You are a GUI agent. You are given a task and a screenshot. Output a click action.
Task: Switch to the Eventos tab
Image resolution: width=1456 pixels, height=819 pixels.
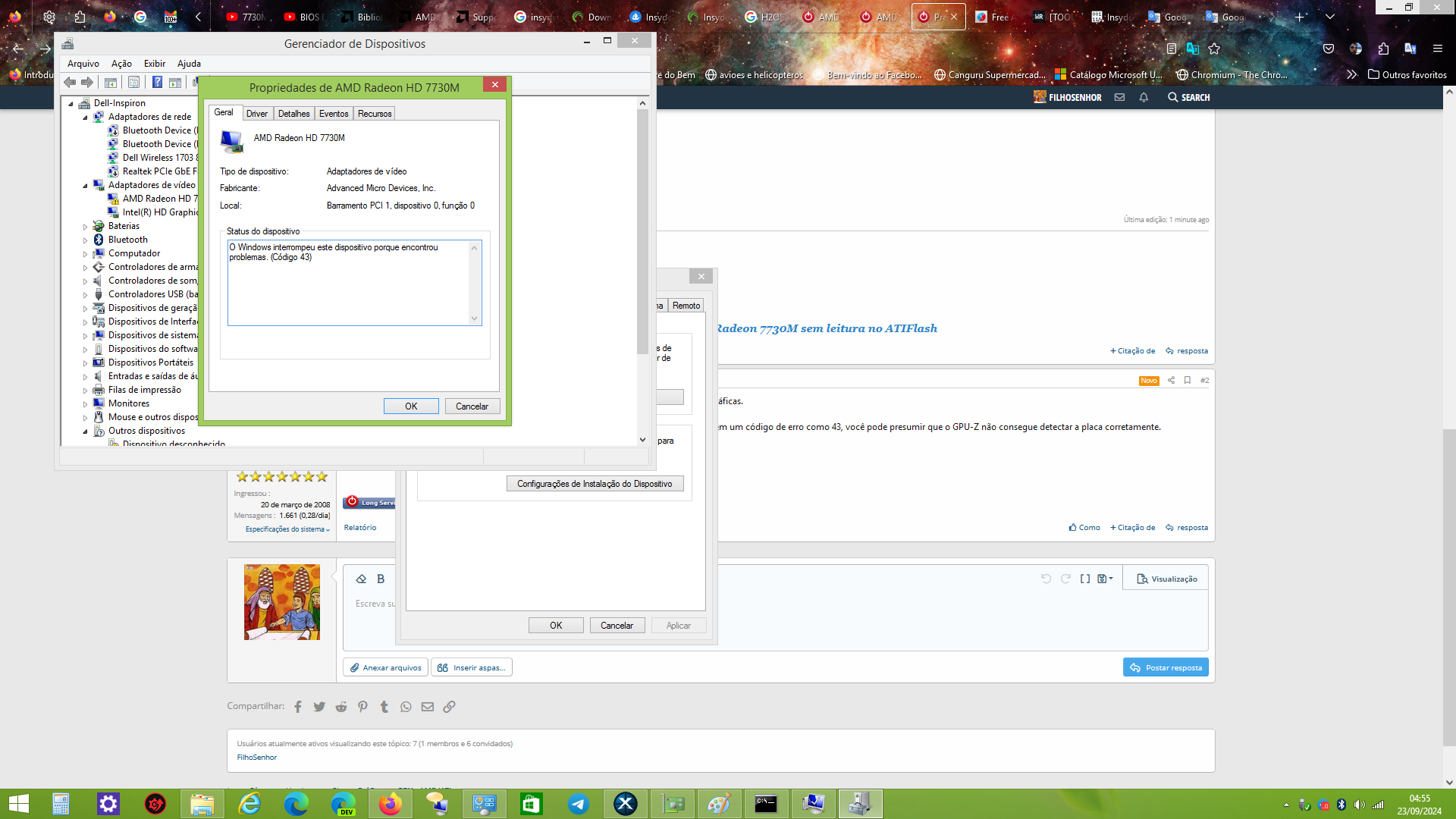(334, 114)
